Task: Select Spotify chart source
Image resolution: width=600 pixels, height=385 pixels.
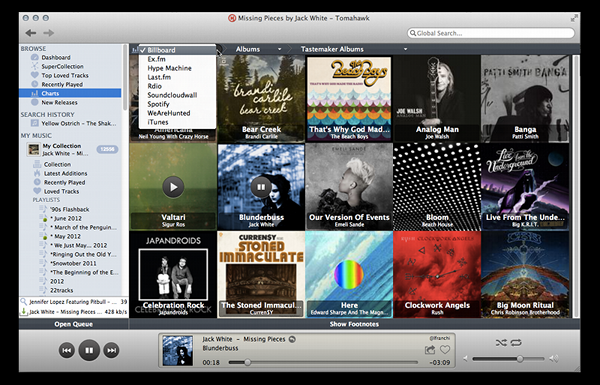Action: [178, 104]
